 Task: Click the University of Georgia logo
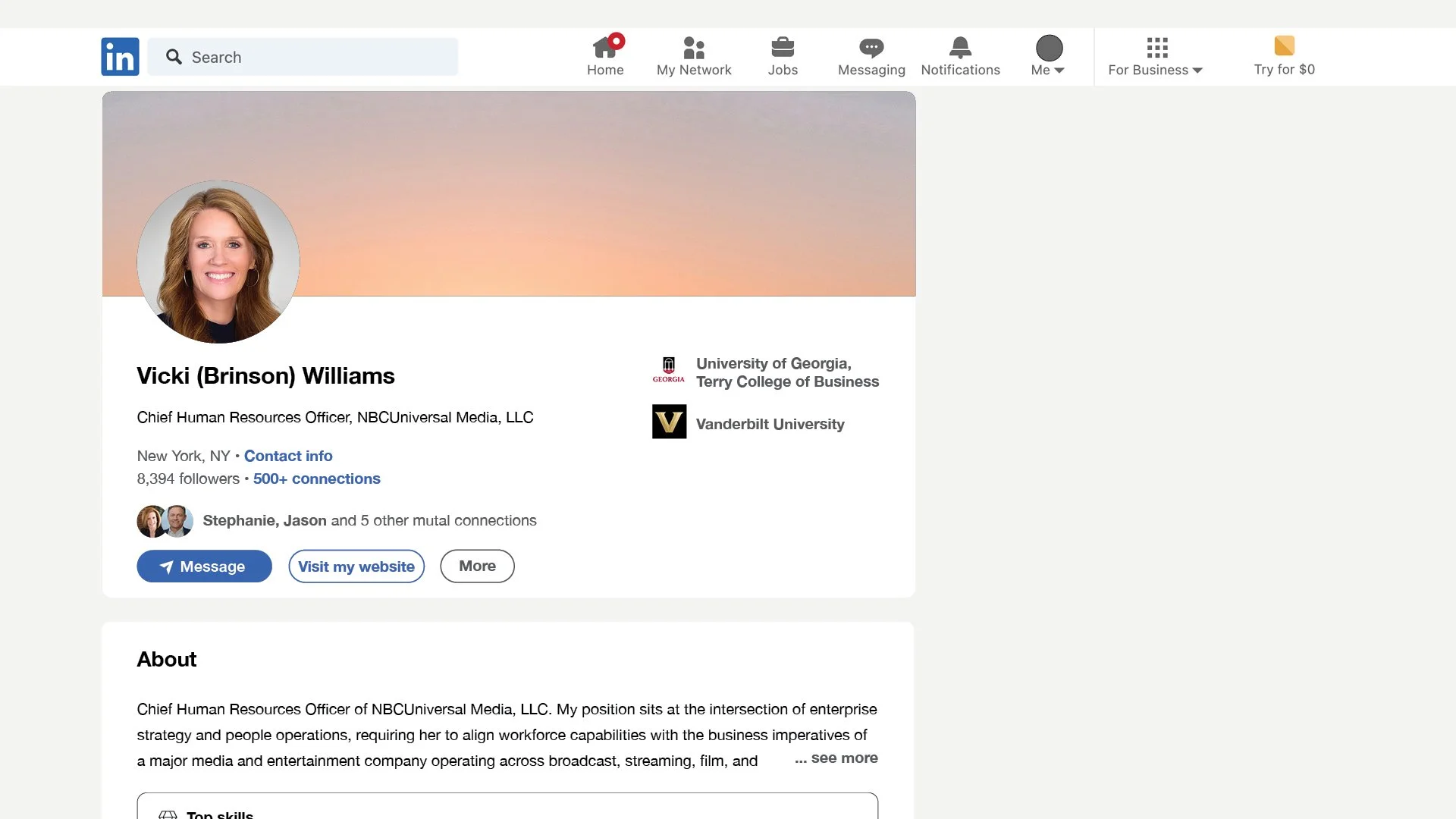tap(669, 371)
